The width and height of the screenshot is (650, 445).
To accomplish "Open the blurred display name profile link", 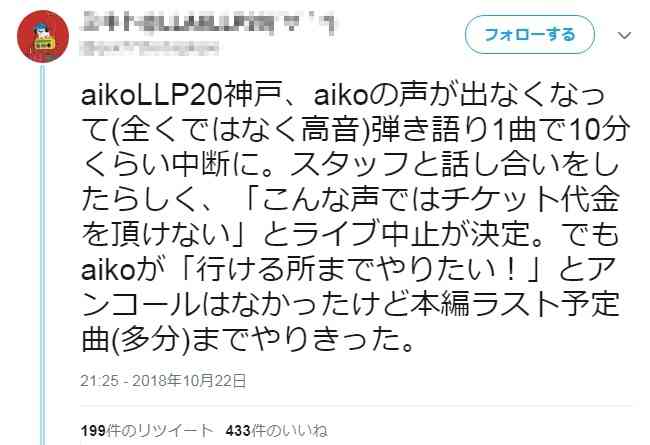I will pos(208,24).
